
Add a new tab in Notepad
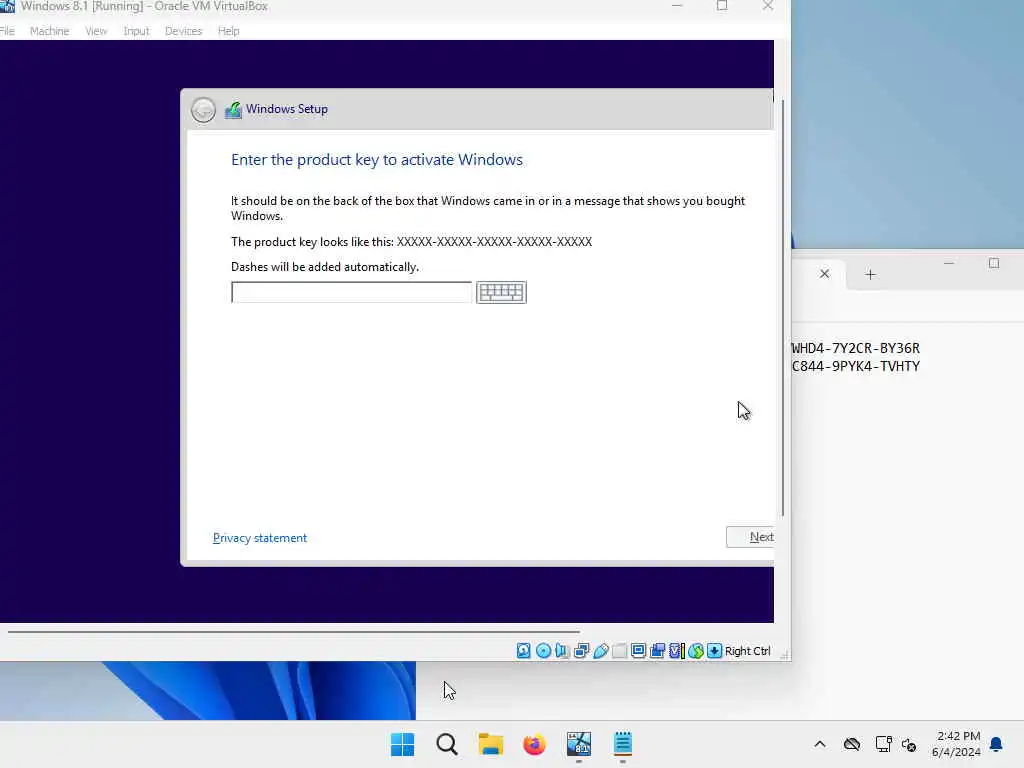pos(870,274)
